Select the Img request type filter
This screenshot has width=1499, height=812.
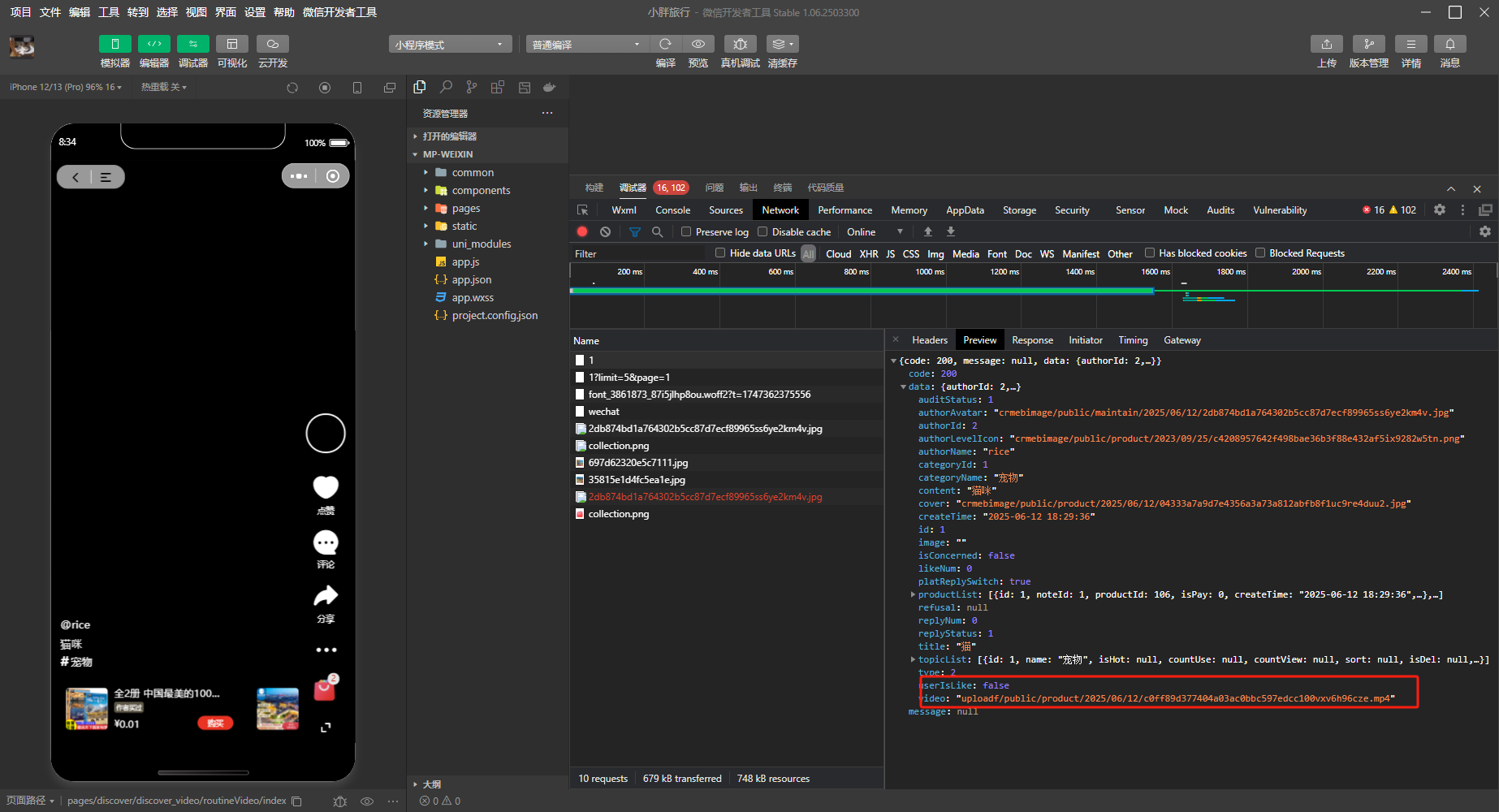click(935, 253)
